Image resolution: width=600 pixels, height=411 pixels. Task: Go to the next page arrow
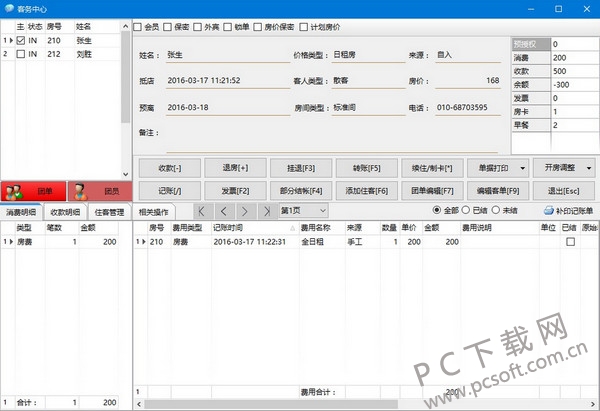point(245,211)
